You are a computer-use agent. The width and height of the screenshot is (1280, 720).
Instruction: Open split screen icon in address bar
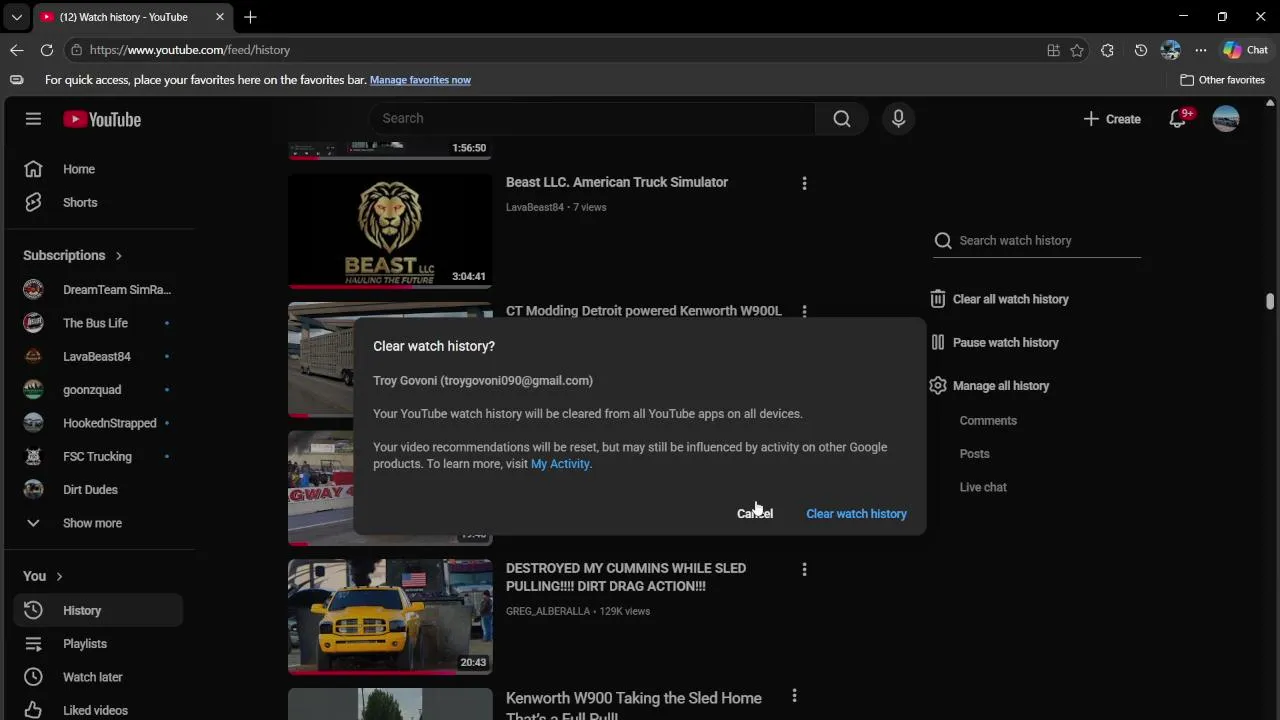click(1053, 50)
